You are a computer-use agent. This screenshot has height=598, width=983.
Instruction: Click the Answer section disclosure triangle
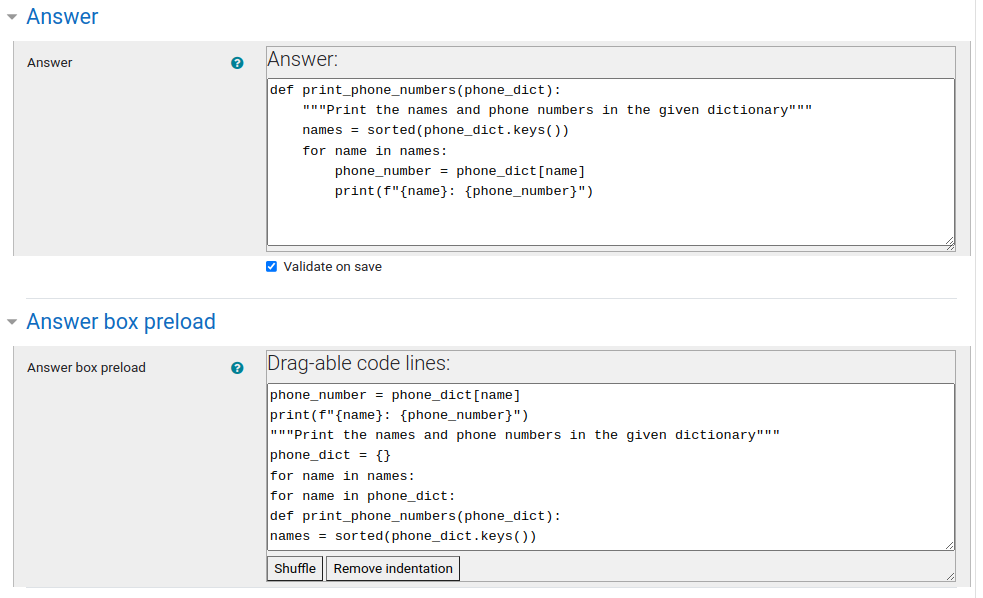13,17
